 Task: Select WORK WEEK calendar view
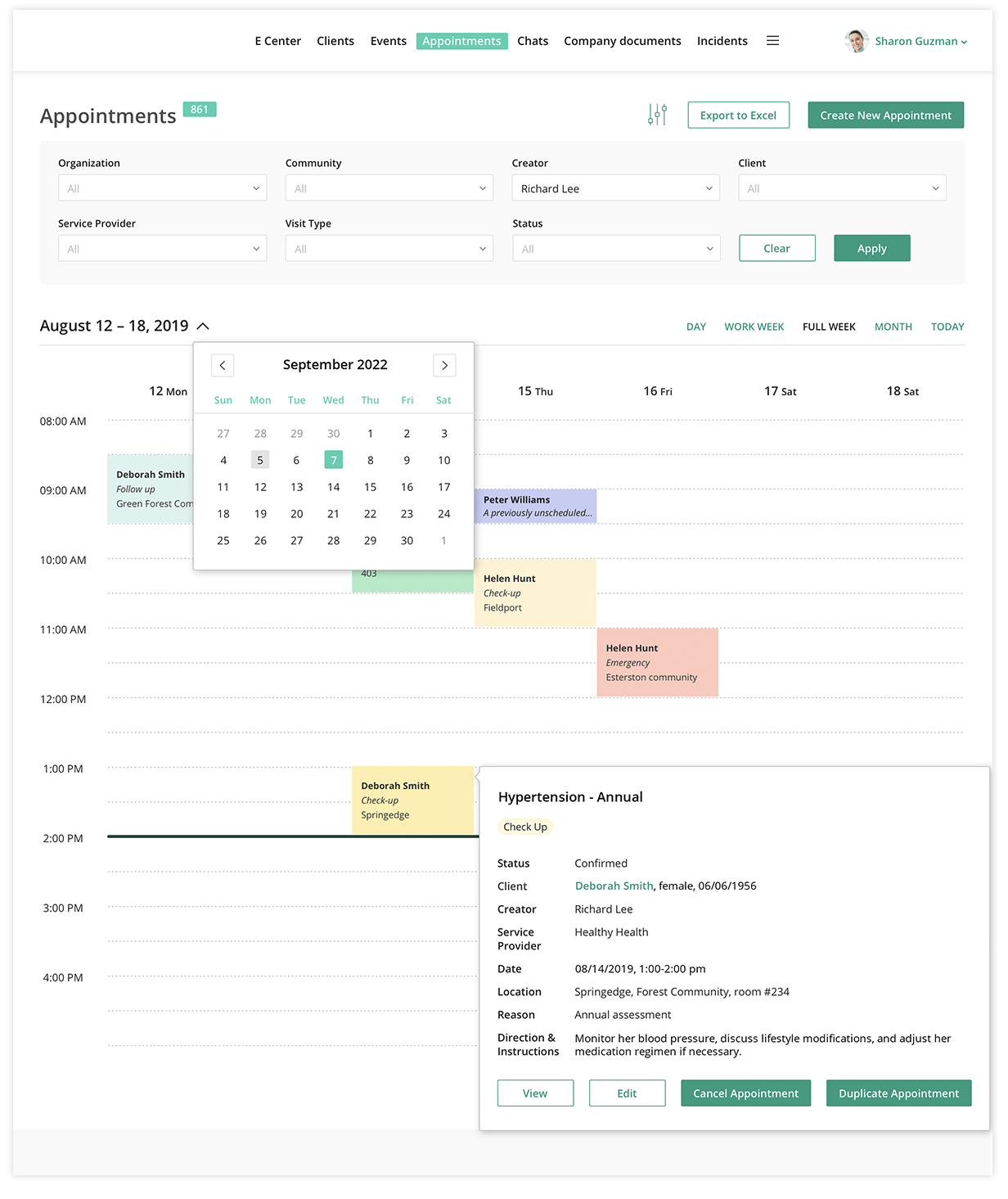point(754,327)
